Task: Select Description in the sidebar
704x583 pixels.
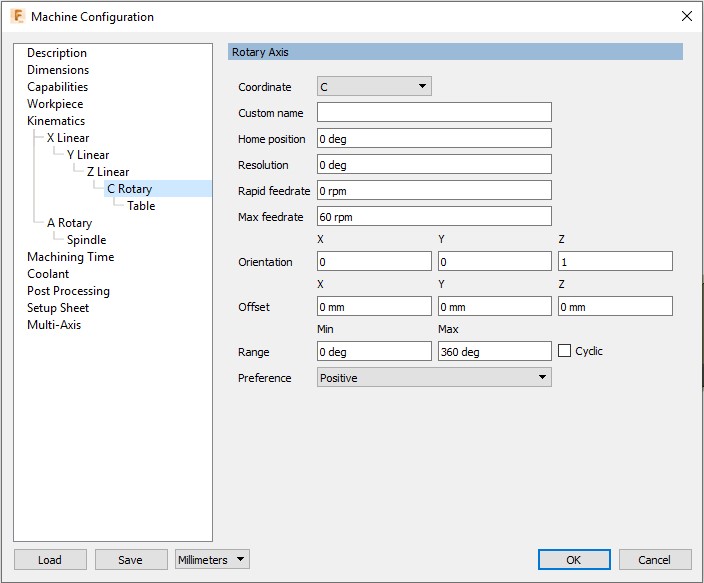Action: coord(57,53)
